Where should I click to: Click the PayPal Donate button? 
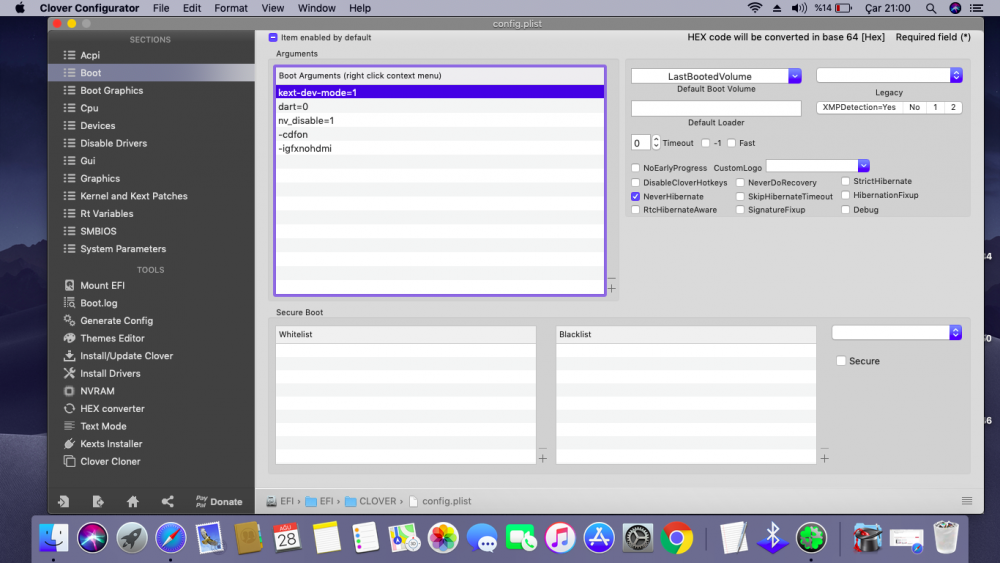[218, 502]
